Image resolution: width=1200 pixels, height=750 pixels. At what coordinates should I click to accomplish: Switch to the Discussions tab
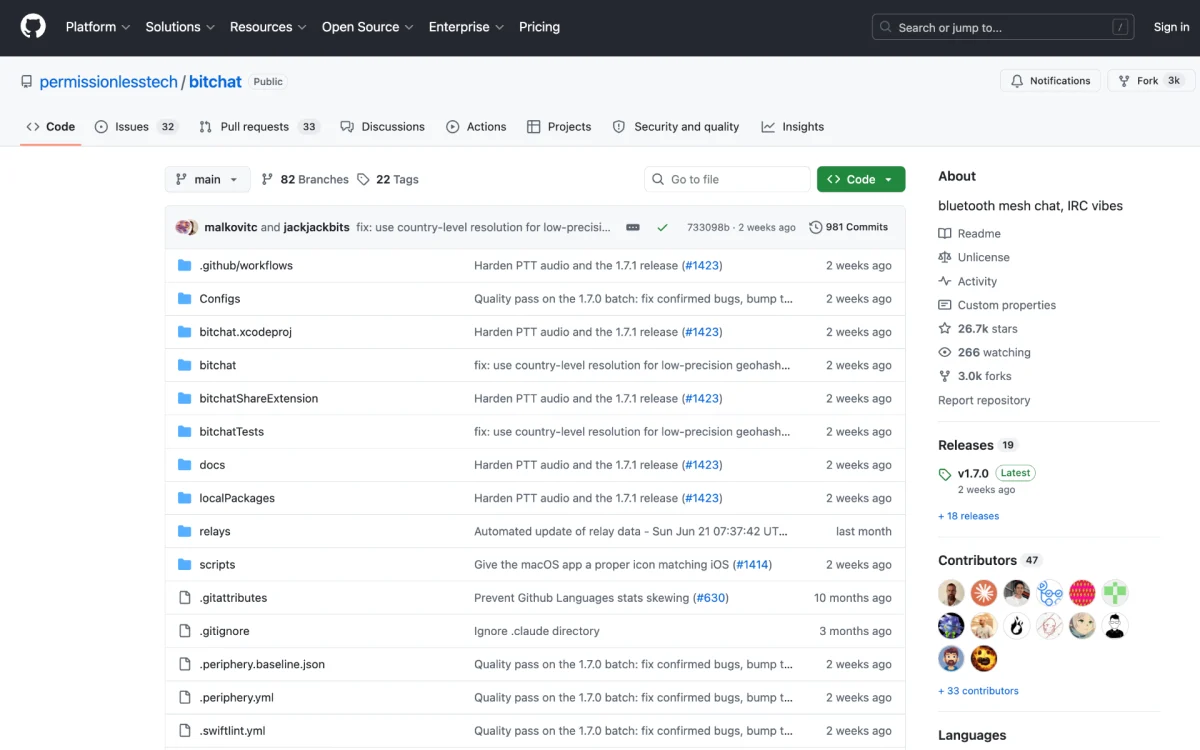pos(382,127)
